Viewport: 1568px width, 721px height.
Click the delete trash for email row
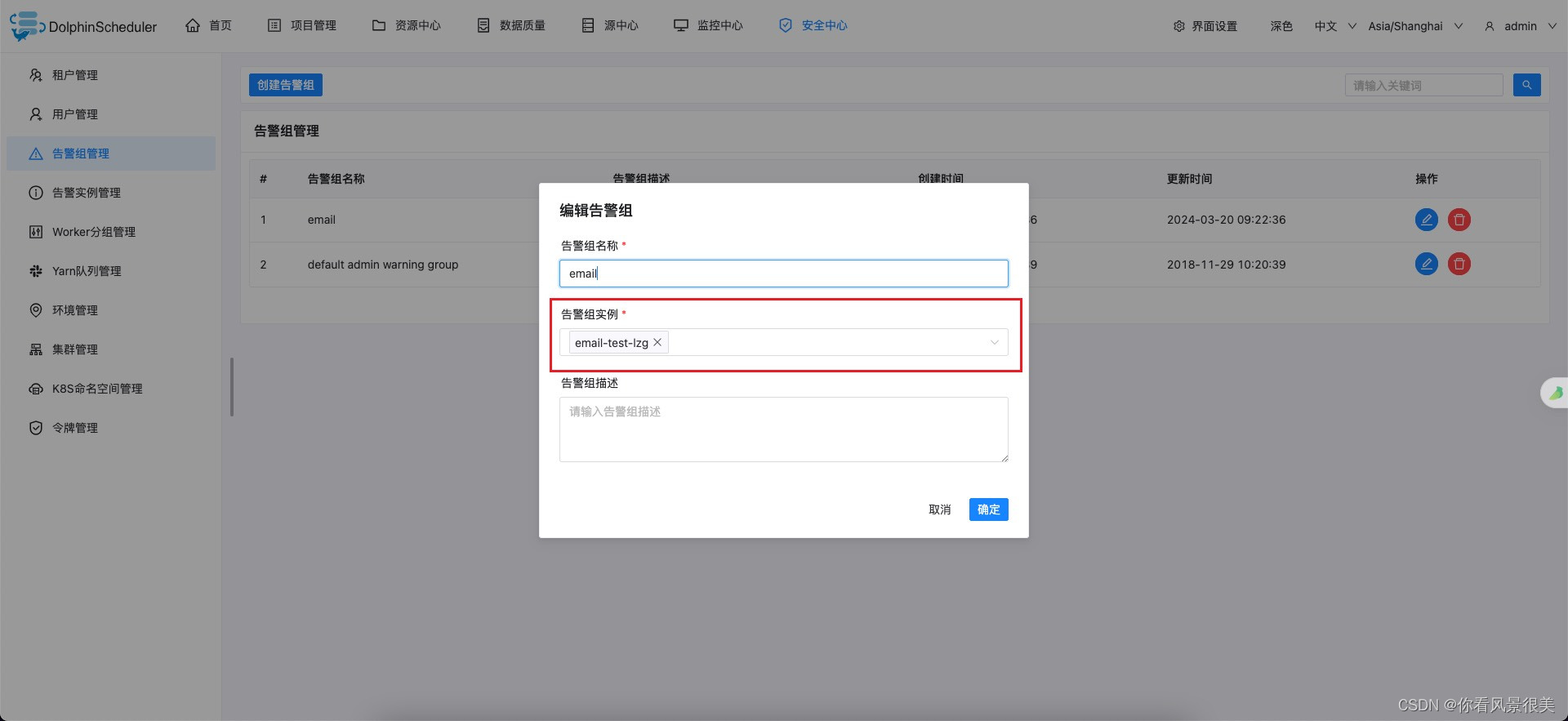(x=1459, y=220)
